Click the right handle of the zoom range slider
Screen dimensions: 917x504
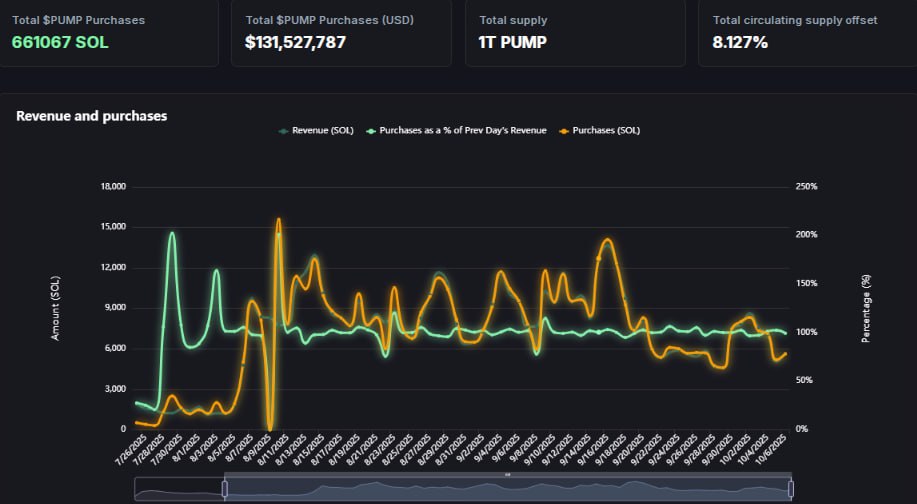[791, 489]
